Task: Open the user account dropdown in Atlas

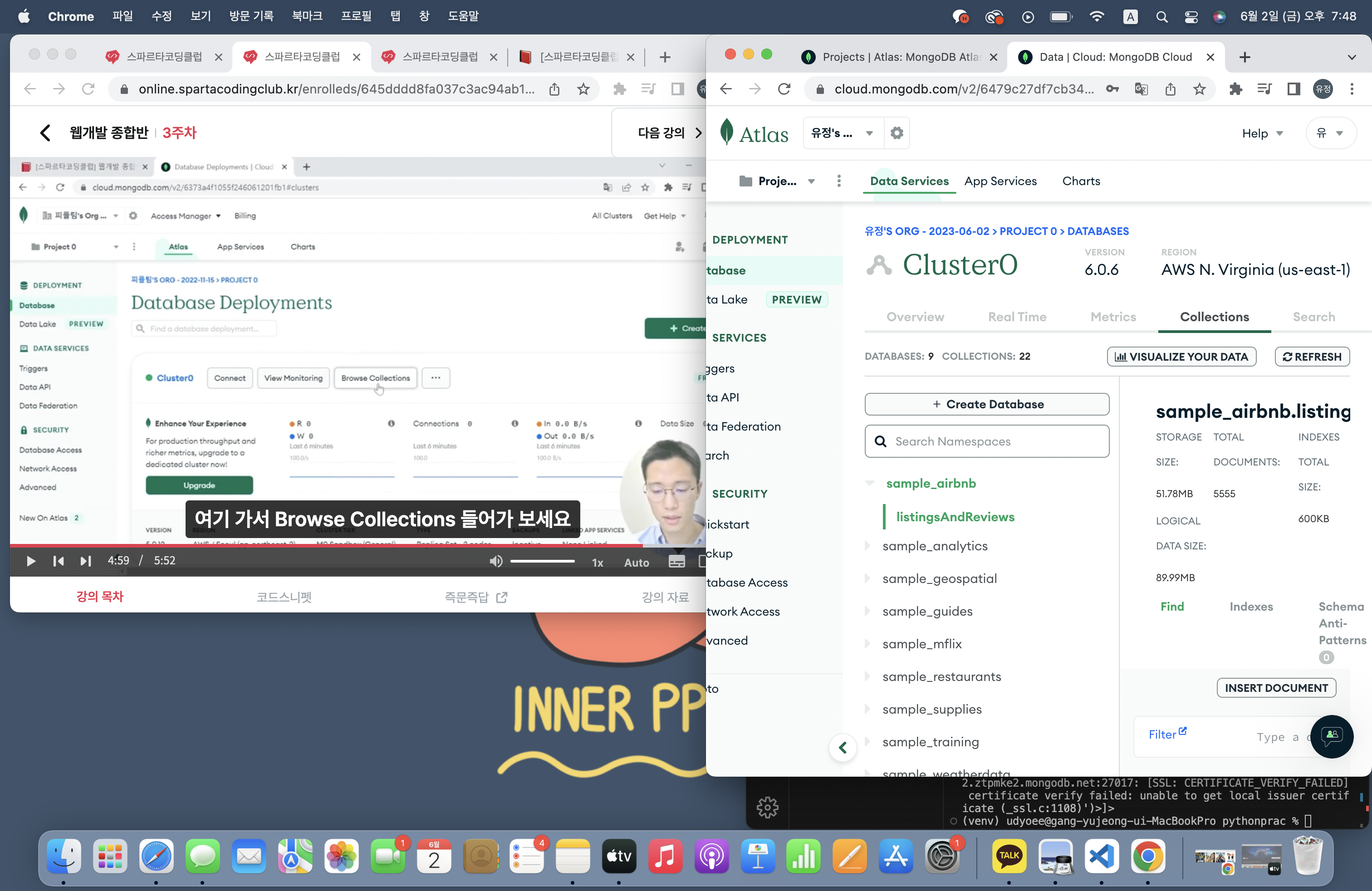Action: (1331, 133)
